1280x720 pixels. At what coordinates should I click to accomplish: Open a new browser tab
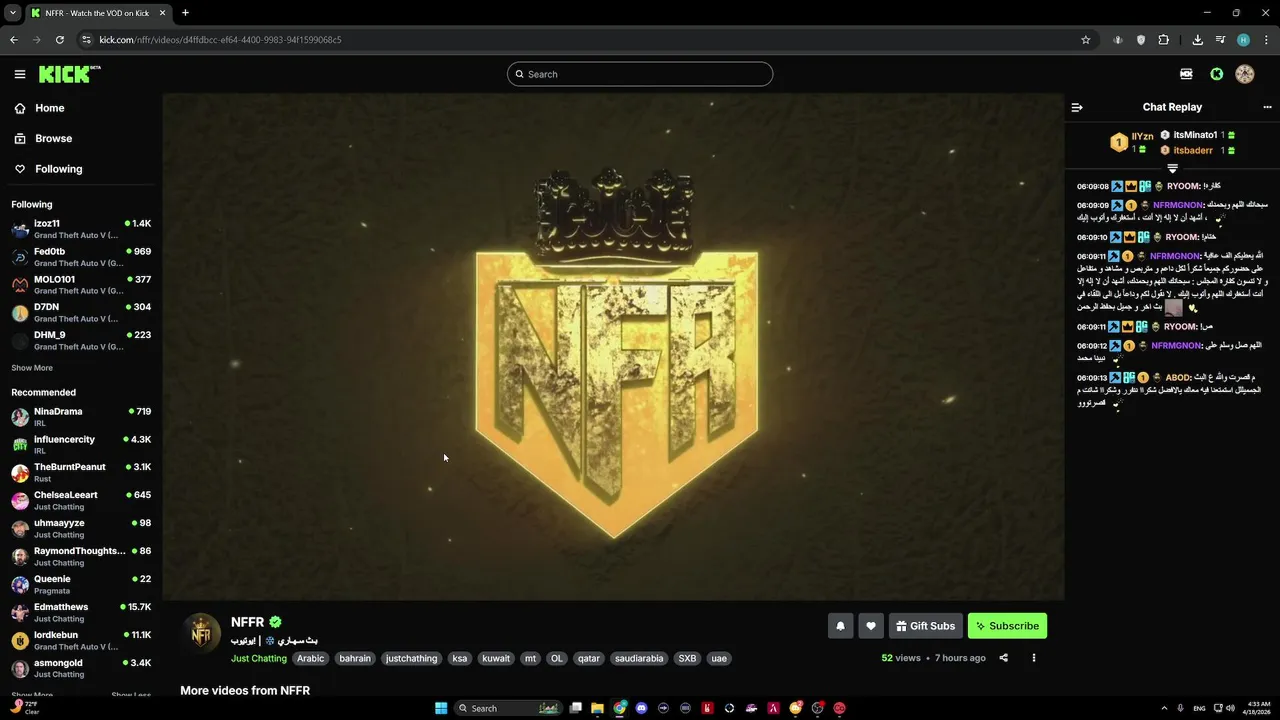tap(185, 13)
